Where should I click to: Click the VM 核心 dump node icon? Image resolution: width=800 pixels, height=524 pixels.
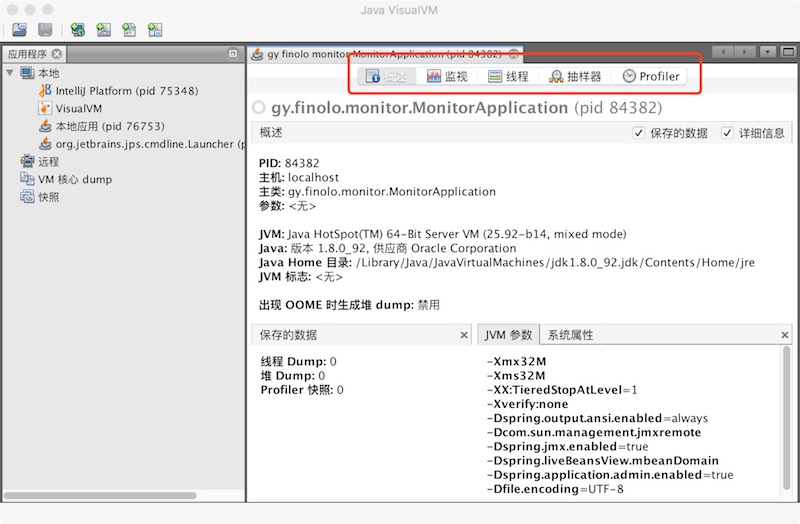pyautogui.click(x=27, y=179)
